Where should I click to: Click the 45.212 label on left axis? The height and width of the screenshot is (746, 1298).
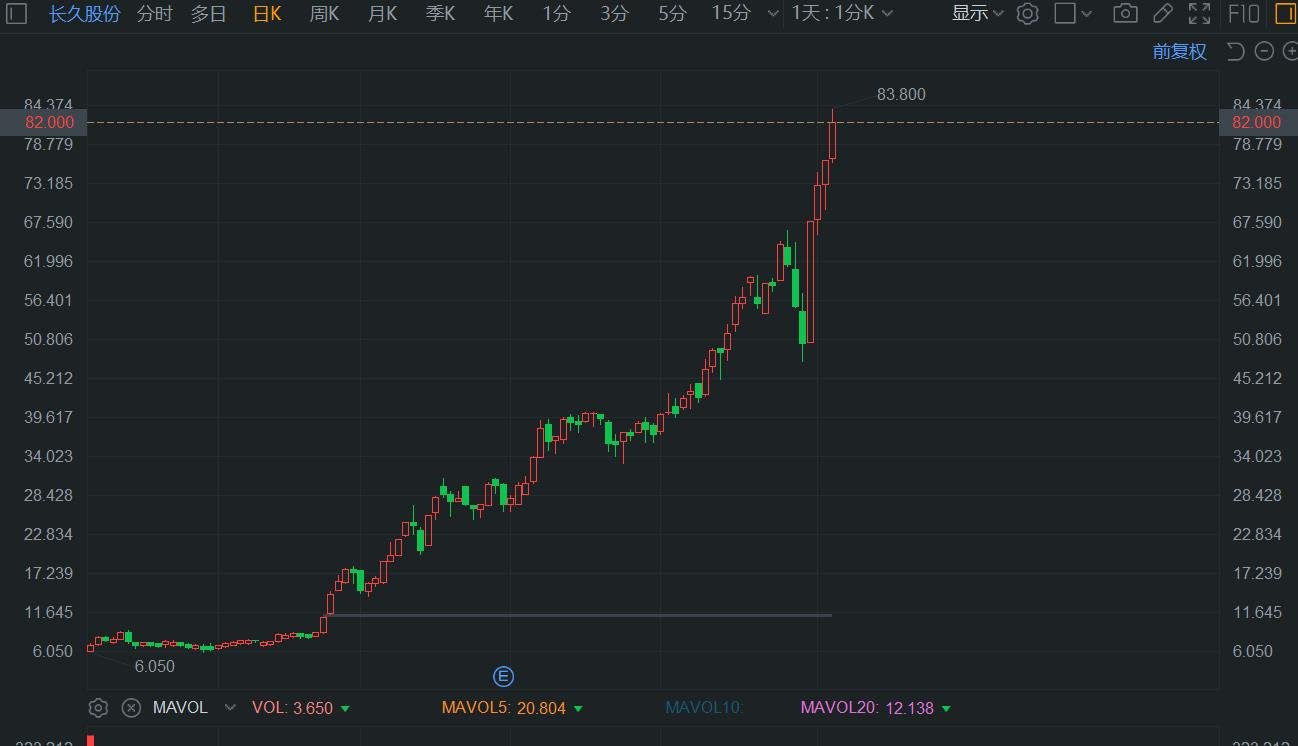(49, 378)
